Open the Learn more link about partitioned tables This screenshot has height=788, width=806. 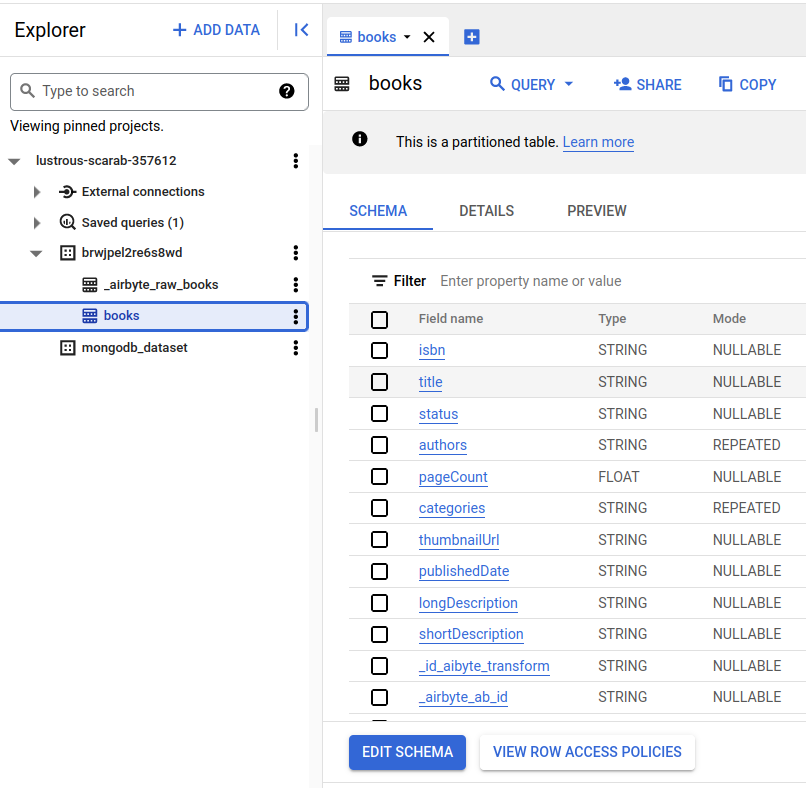tap(598, 141)
